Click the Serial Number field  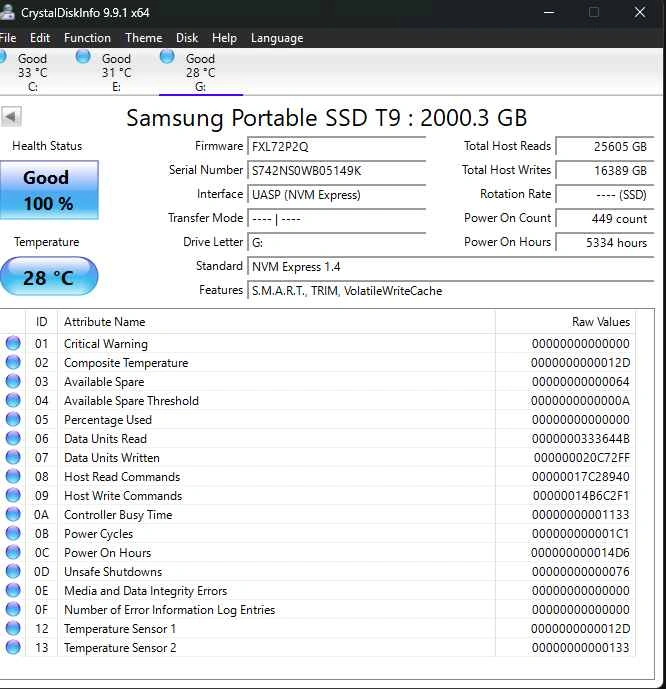tap(337, 170)
